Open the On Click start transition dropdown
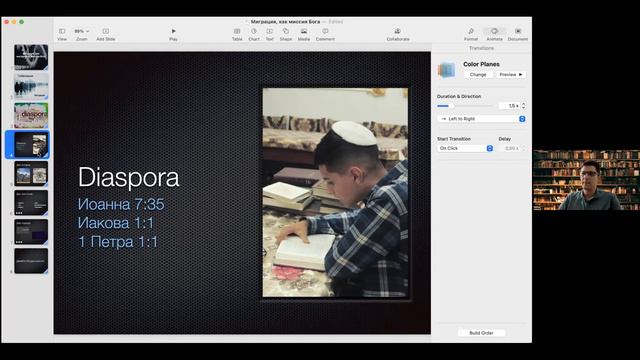Image resolution: width=640 pixels, height=360 pixels. tap(465, 148)
